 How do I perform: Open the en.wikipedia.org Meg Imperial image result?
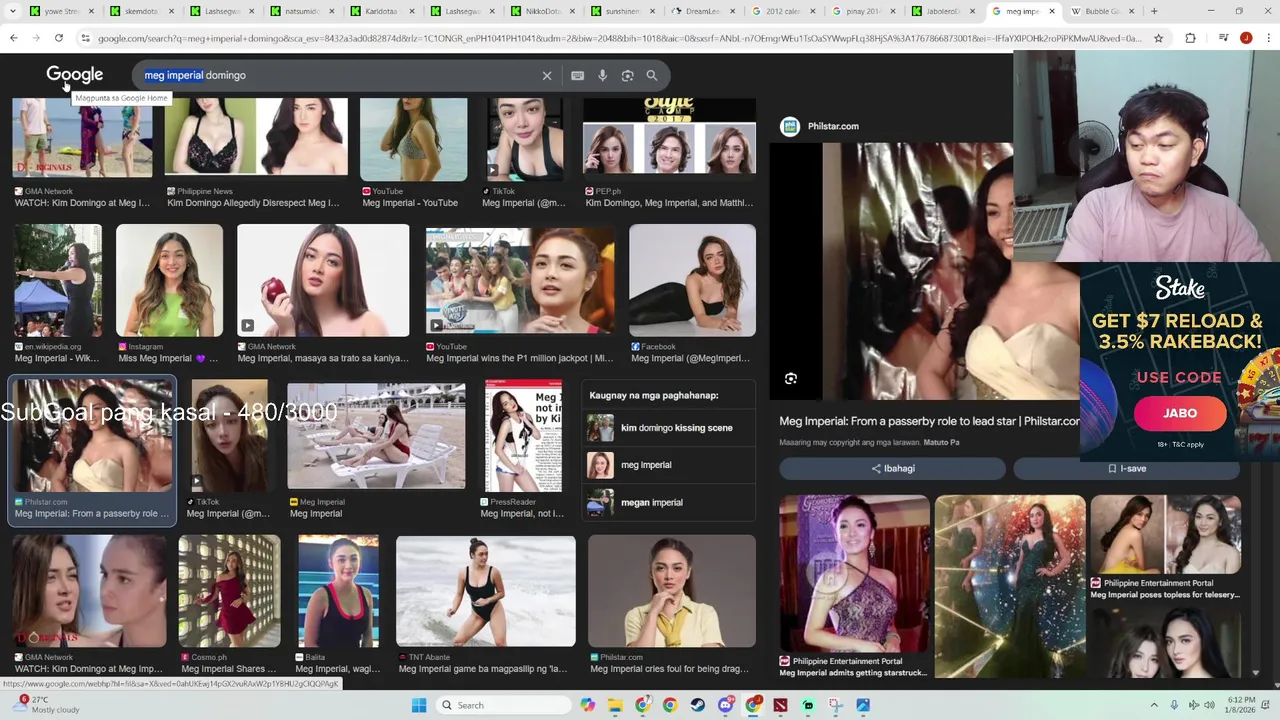pos(57,280)
